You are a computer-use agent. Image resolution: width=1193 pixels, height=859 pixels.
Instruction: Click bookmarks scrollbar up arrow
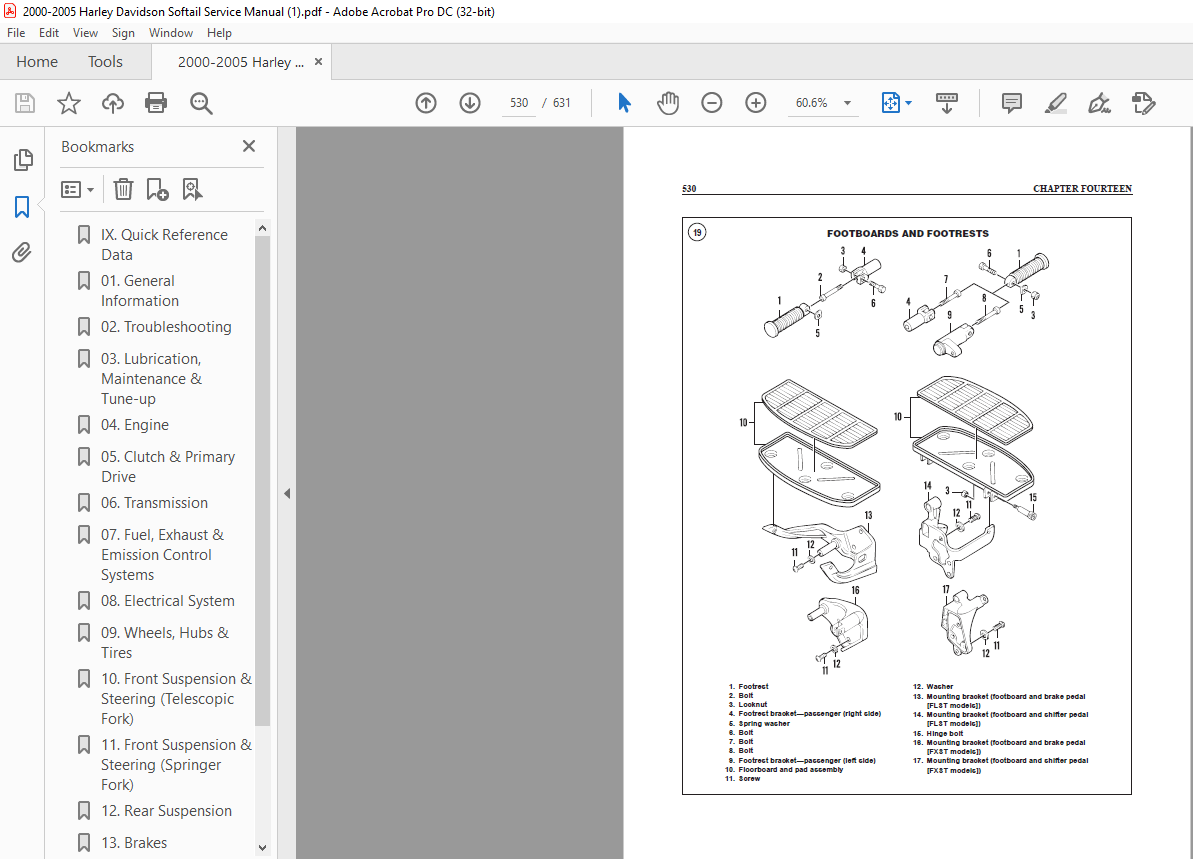click(262, 228)
